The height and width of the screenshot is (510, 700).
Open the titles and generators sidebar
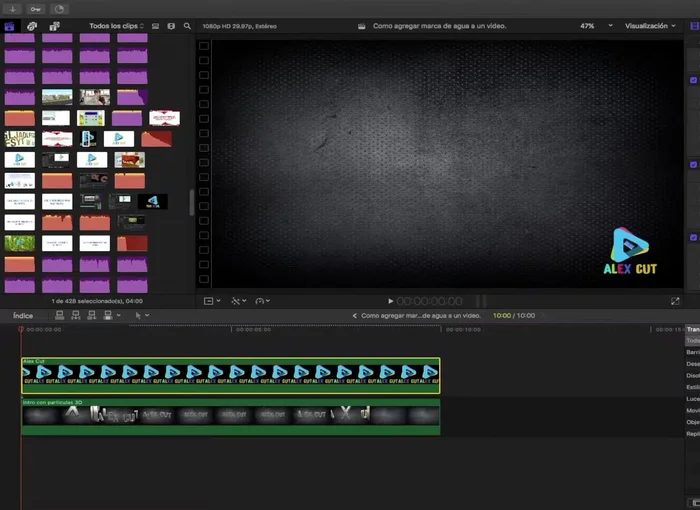point(54,26)
